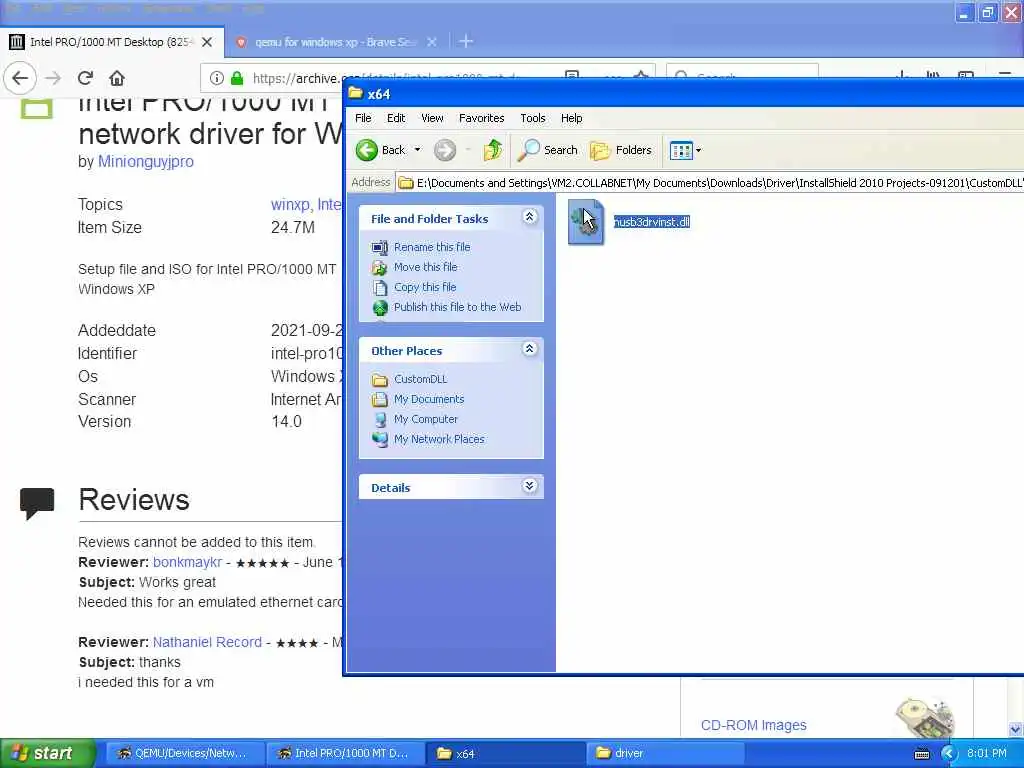Click the keyboard icon in system tray
The height and width of the screenshot is (768, 1024).
921,754
